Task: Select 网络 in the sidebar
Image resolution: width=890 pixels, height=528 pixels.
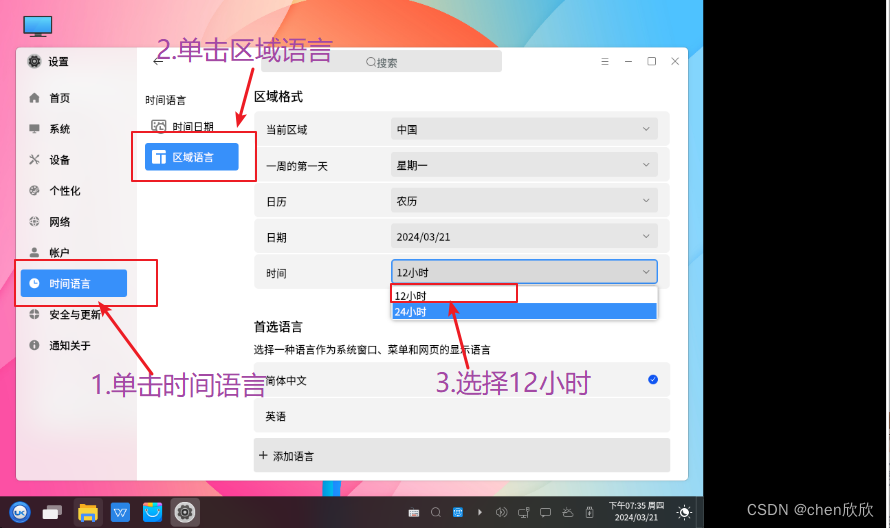Action: pyautogui.click(x=60, y=221)
